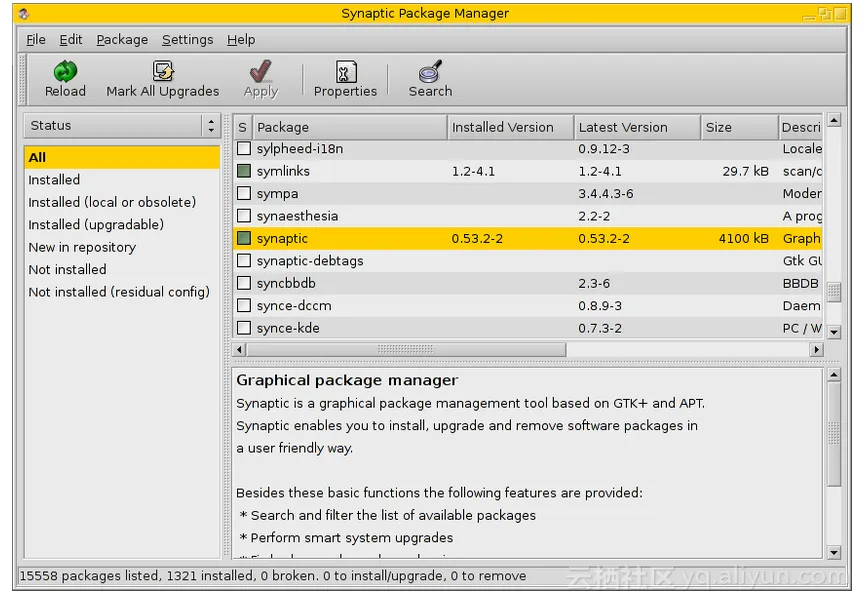This screenshot has width=861, height=602.
Task: Open the Status filter dropdown
Action: [x=122, y=126]
